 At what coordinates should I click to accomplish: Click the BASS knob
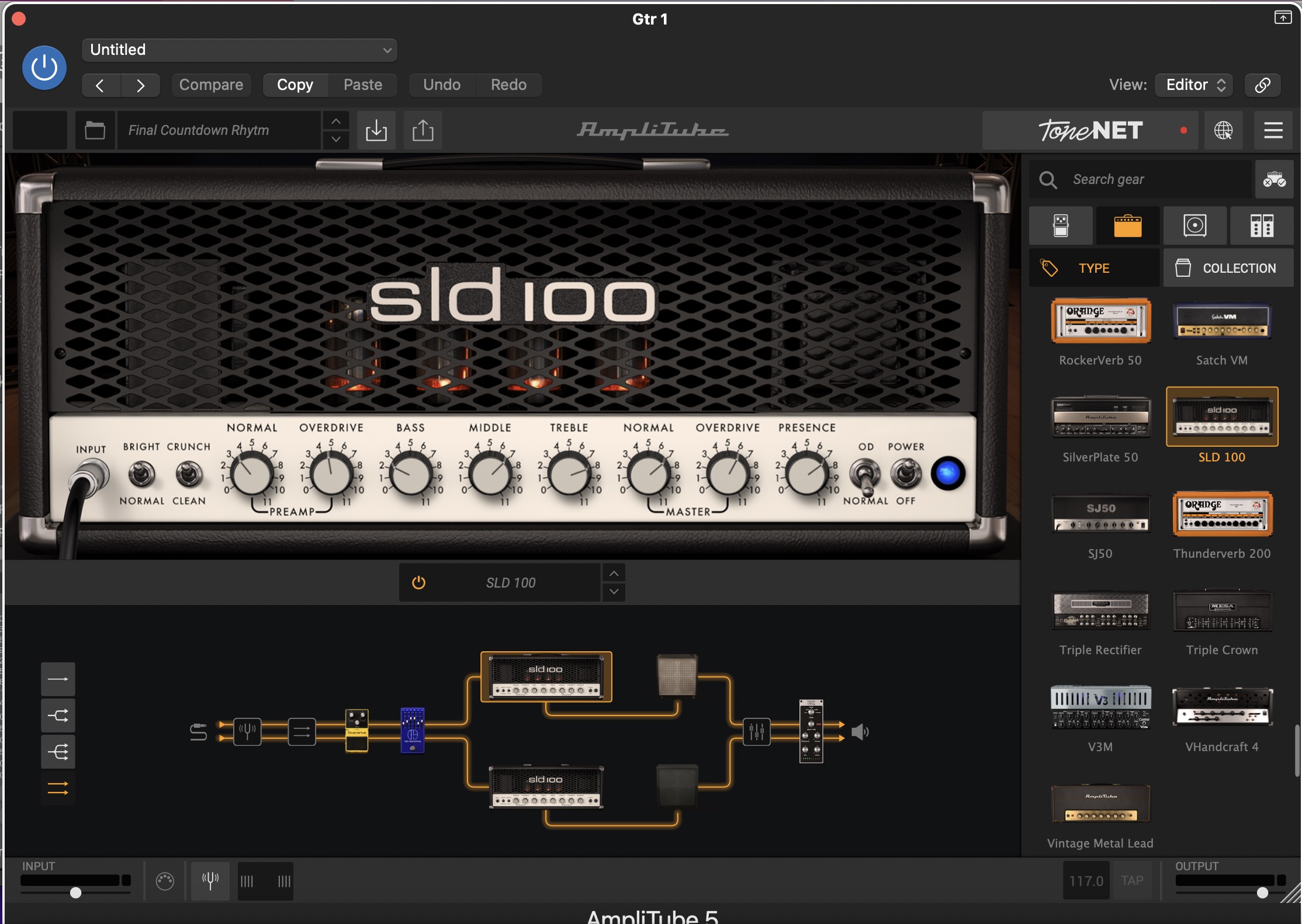click(x=410, y=474)
